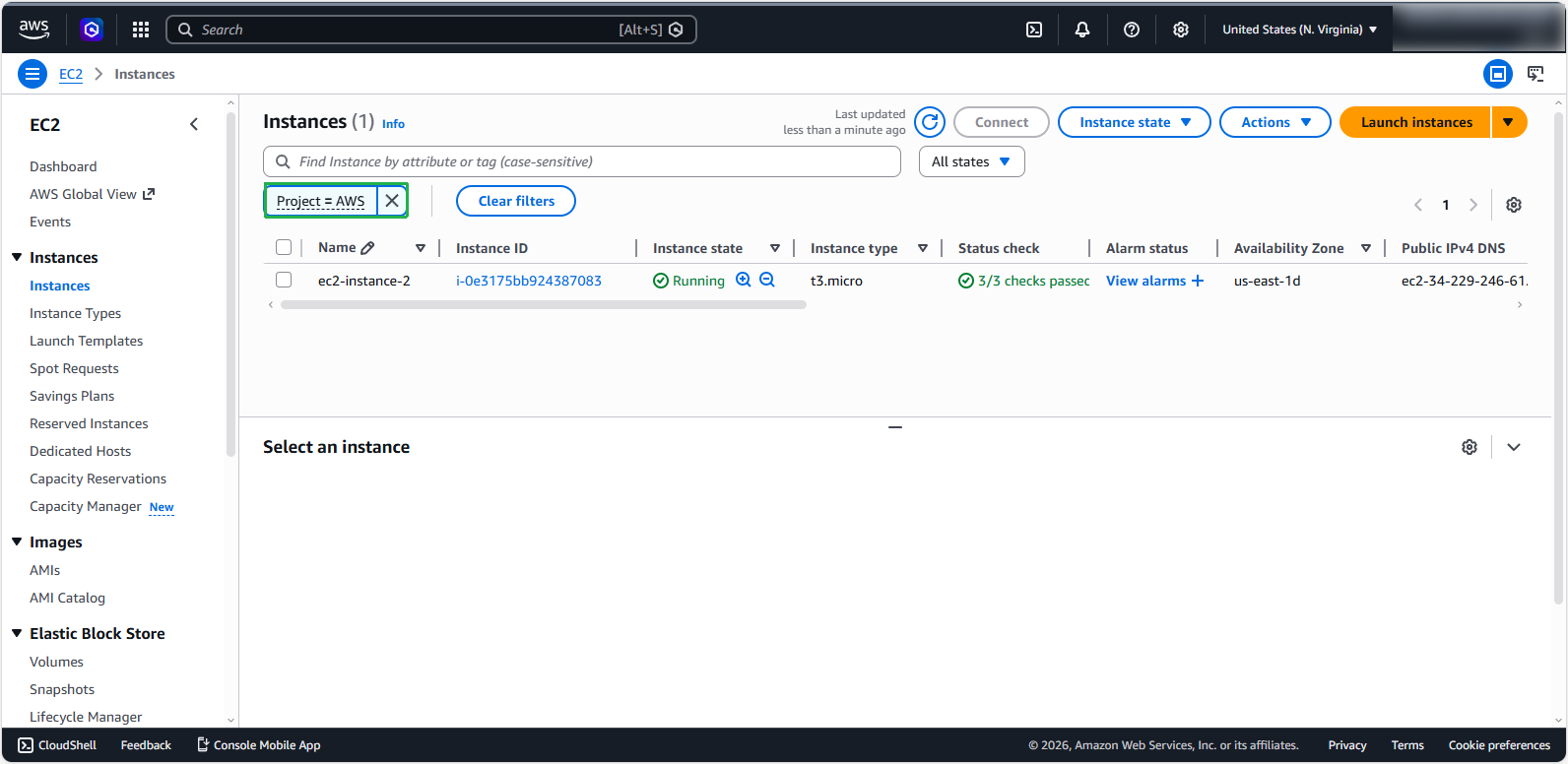Open the split panel view icon
Image resolution: width=1568 pixels, height=764 pixels.
click(x=1498, y=74)
